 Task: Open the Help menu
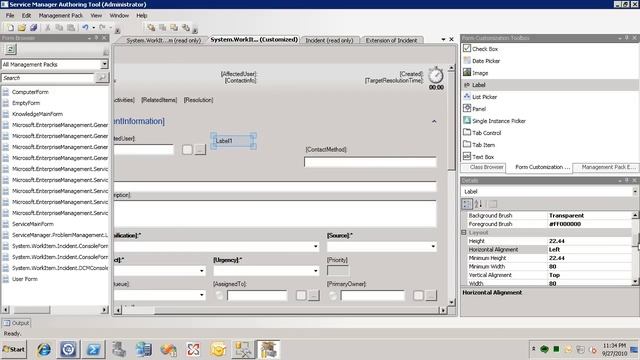coord(142,16)
